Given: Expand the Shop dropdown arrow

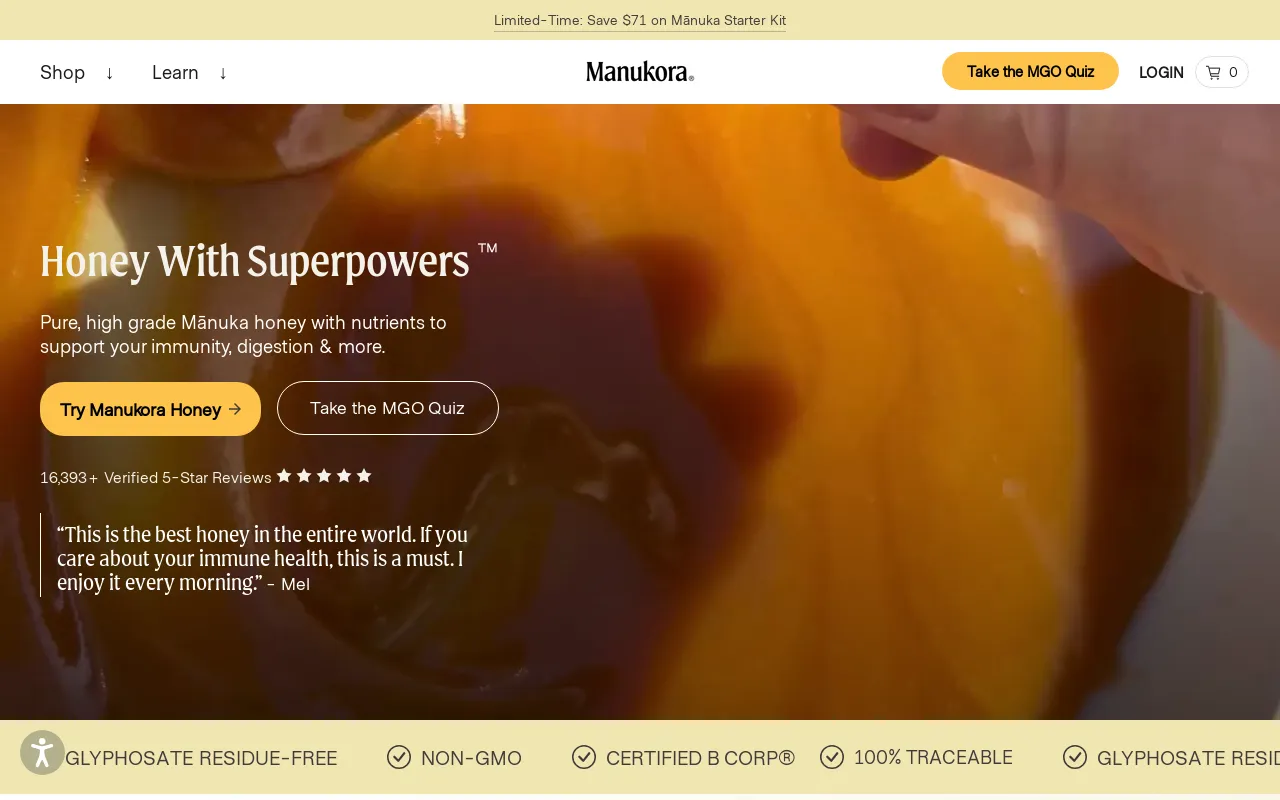Looking at the screenshot, I should [109, 72].
